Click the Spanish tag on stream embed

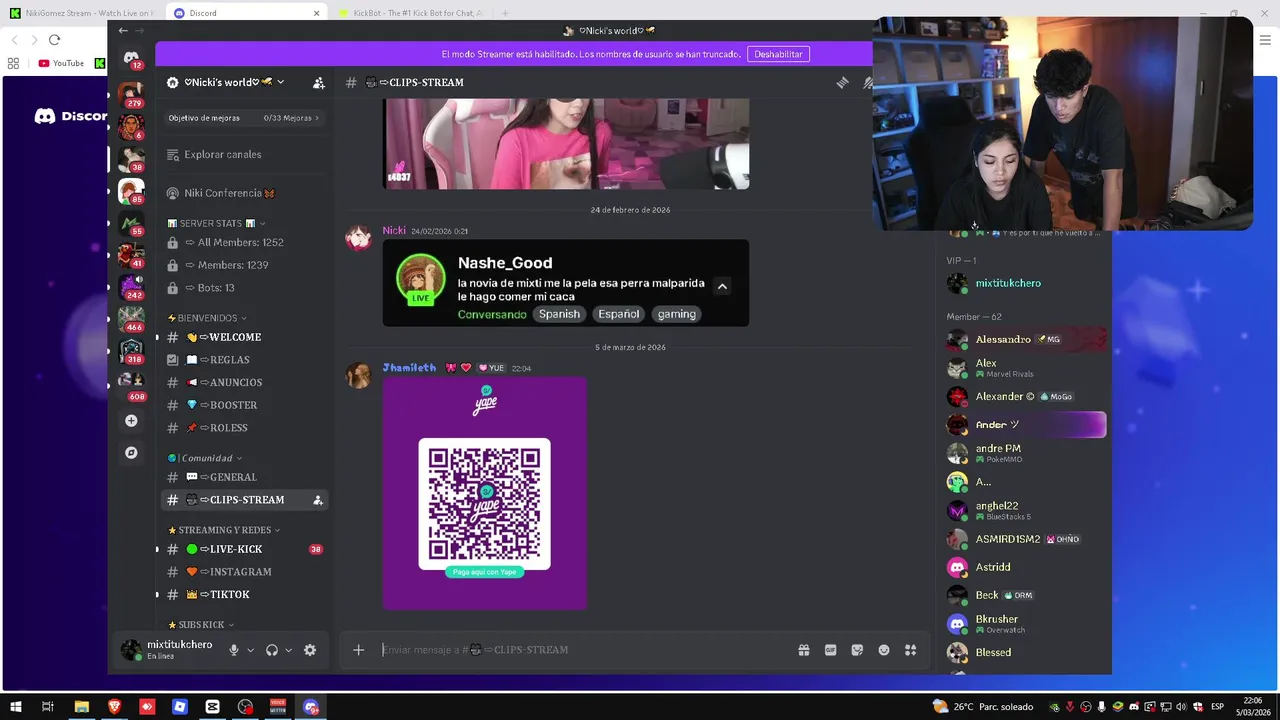tap(559, 314)
